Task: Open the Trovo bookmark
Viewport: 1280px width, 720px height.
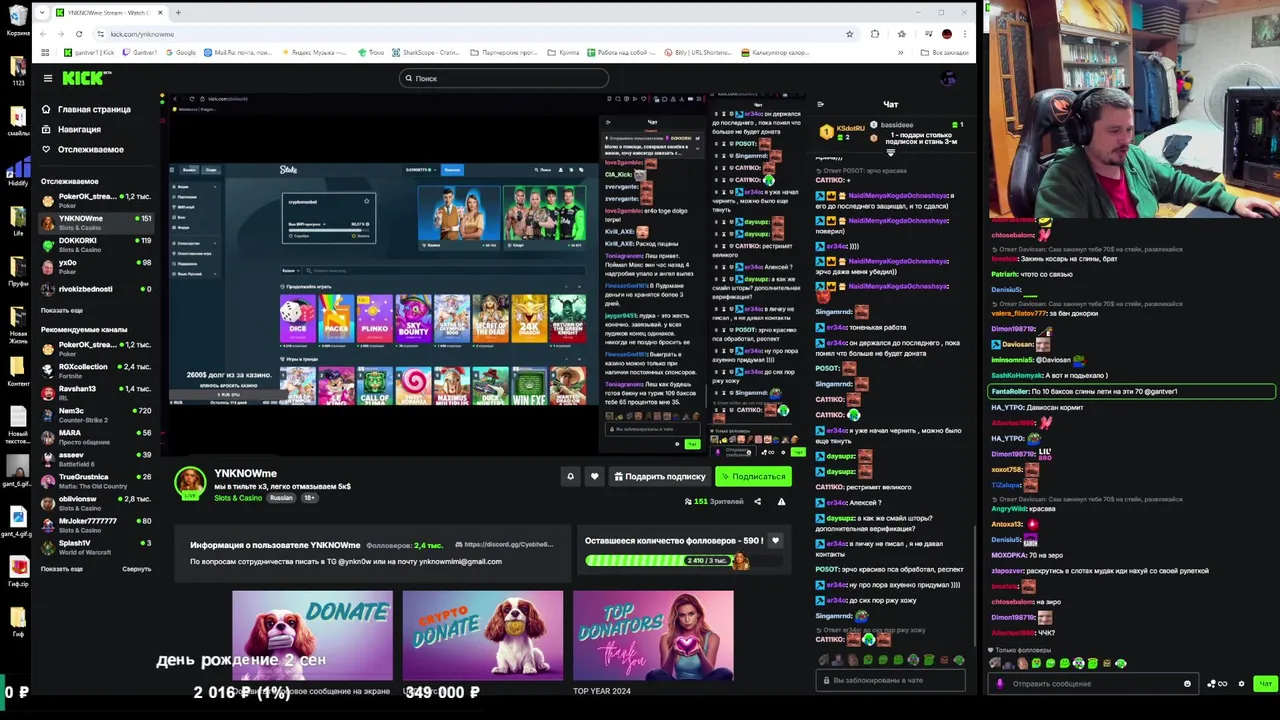Action: pos(370,52)
